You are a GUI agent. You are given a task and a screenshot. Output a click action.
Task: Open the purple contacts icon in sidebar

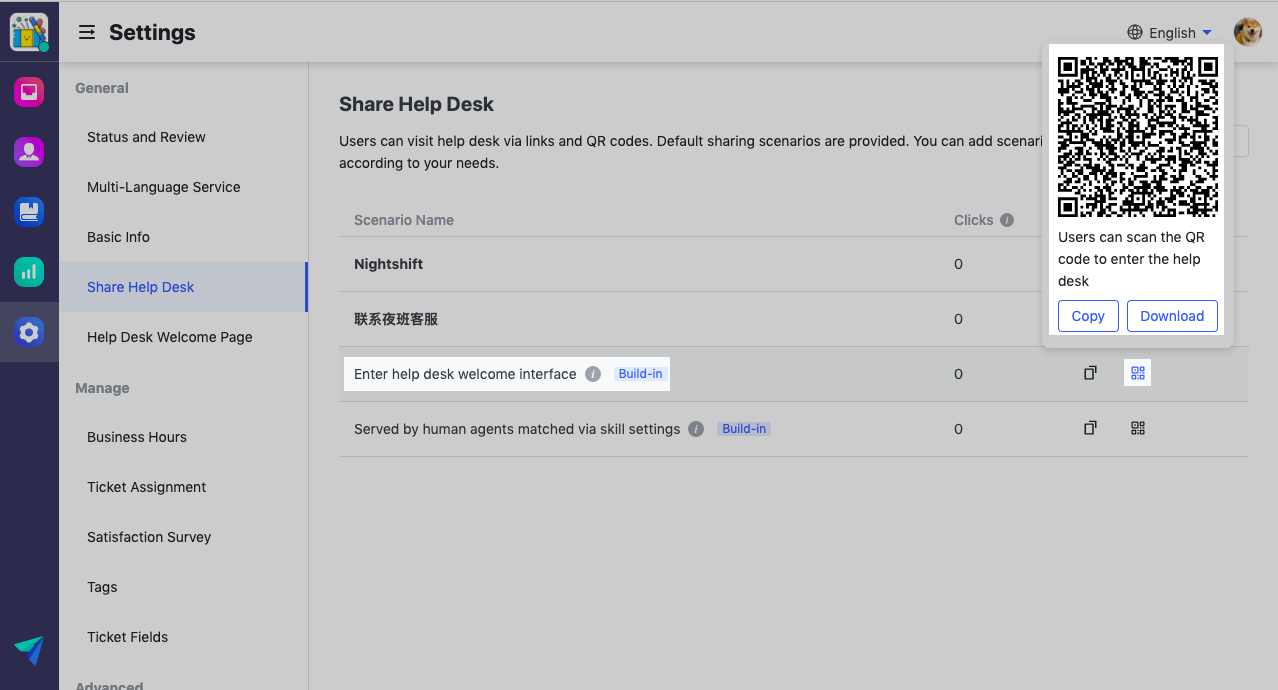pos(29,152)
